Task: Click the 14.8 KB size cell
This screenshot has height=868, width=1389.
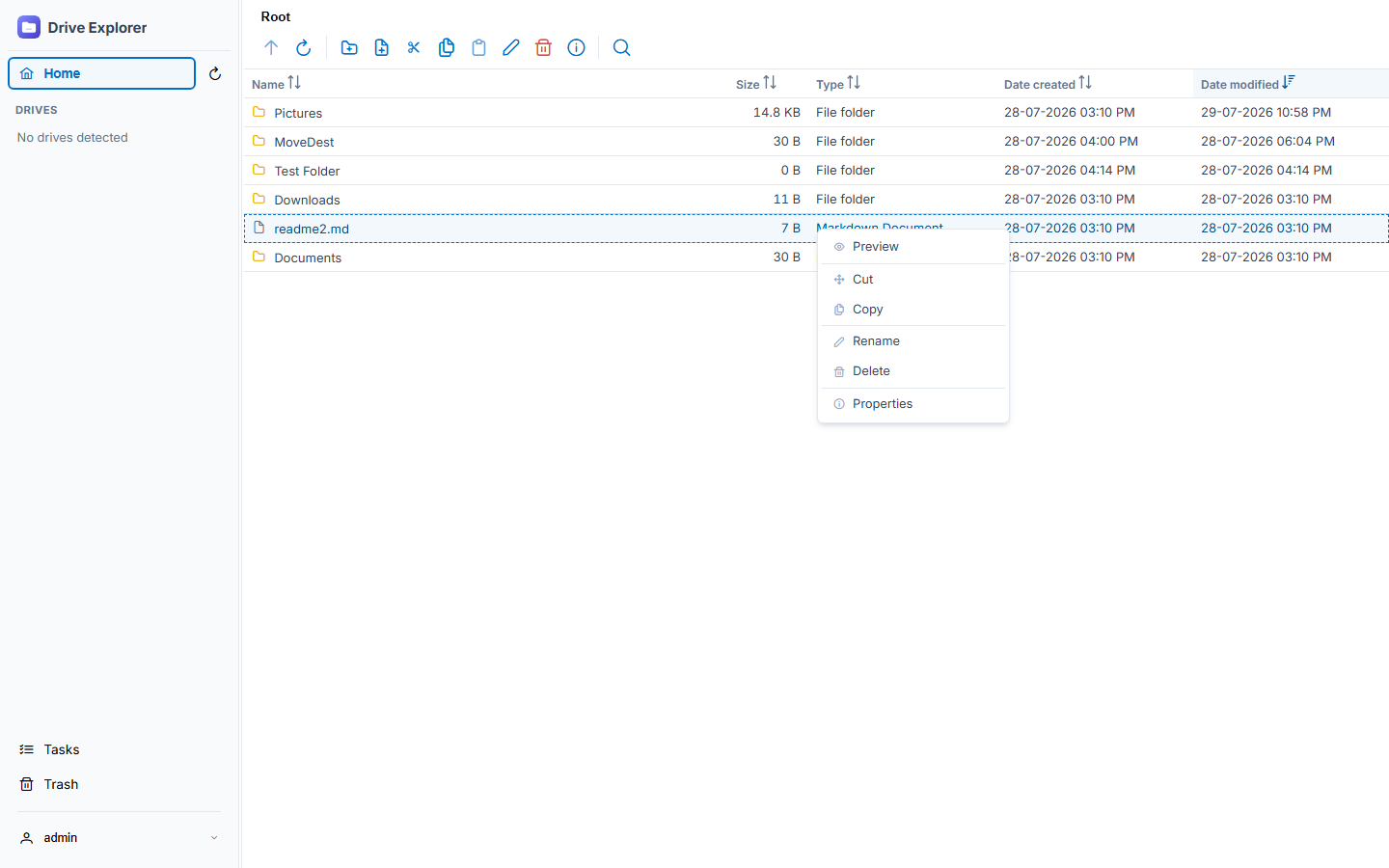Action: tap(776, 112)
